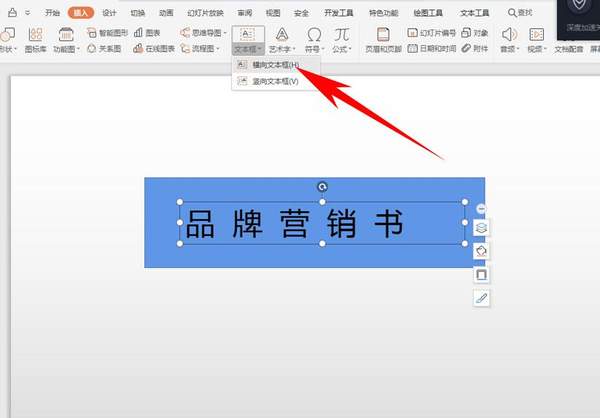Viewport: 600px width, 418px height.
Task: Open the 设计 design tab
Action: (x=109, y=13)
